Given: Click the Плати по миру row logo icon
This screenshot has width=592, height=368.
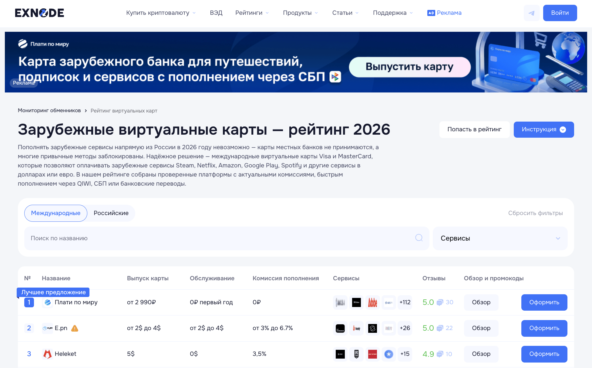Looking at the screenshot, I should (48, 302).
